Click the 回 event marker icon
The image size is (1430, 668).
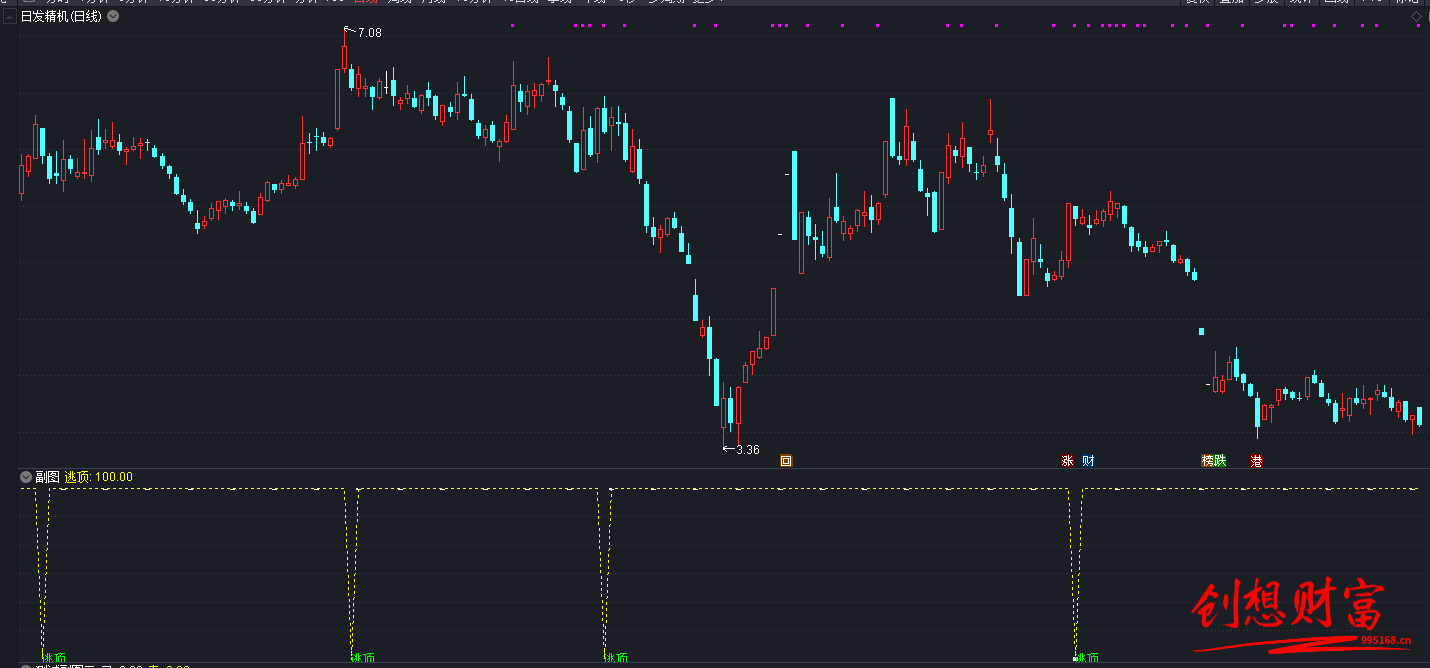(x=786, y=461)
